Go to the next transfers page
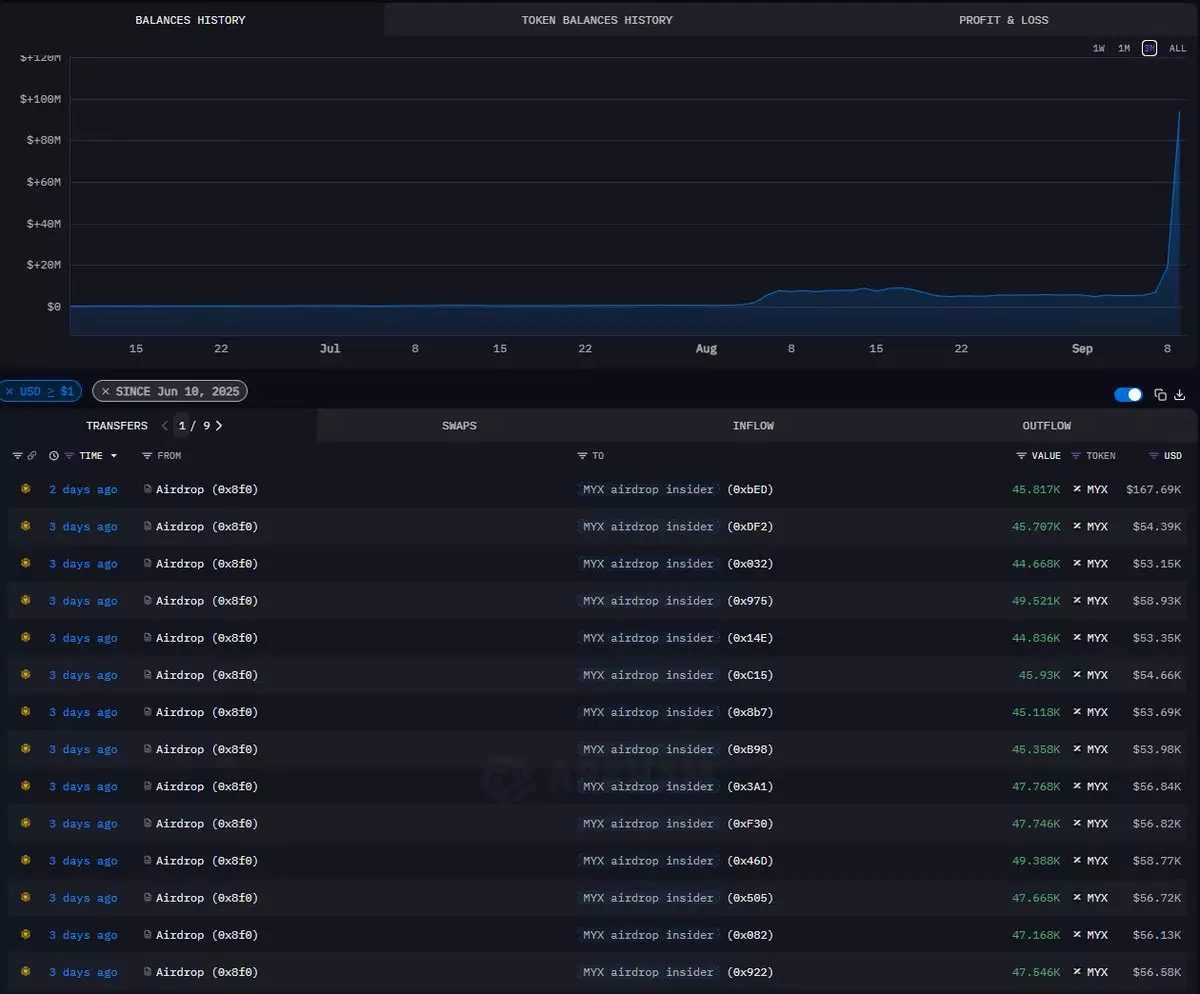Viewport: 1200px width, 994px height. point(219,426)
